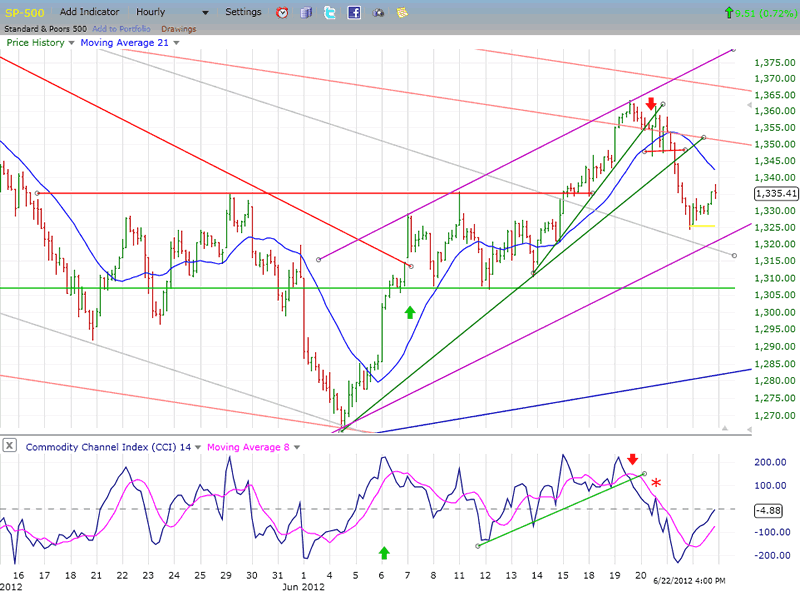Click the alarm clock alert icon

pyautogui.click(x=283, y=13)
